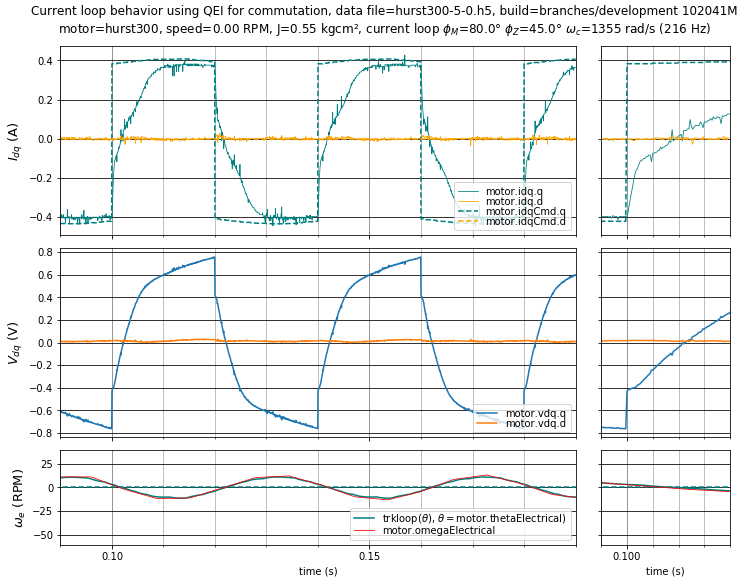Click the motor.idq.d legend entry
744x583 pixels.
(527, 201)
